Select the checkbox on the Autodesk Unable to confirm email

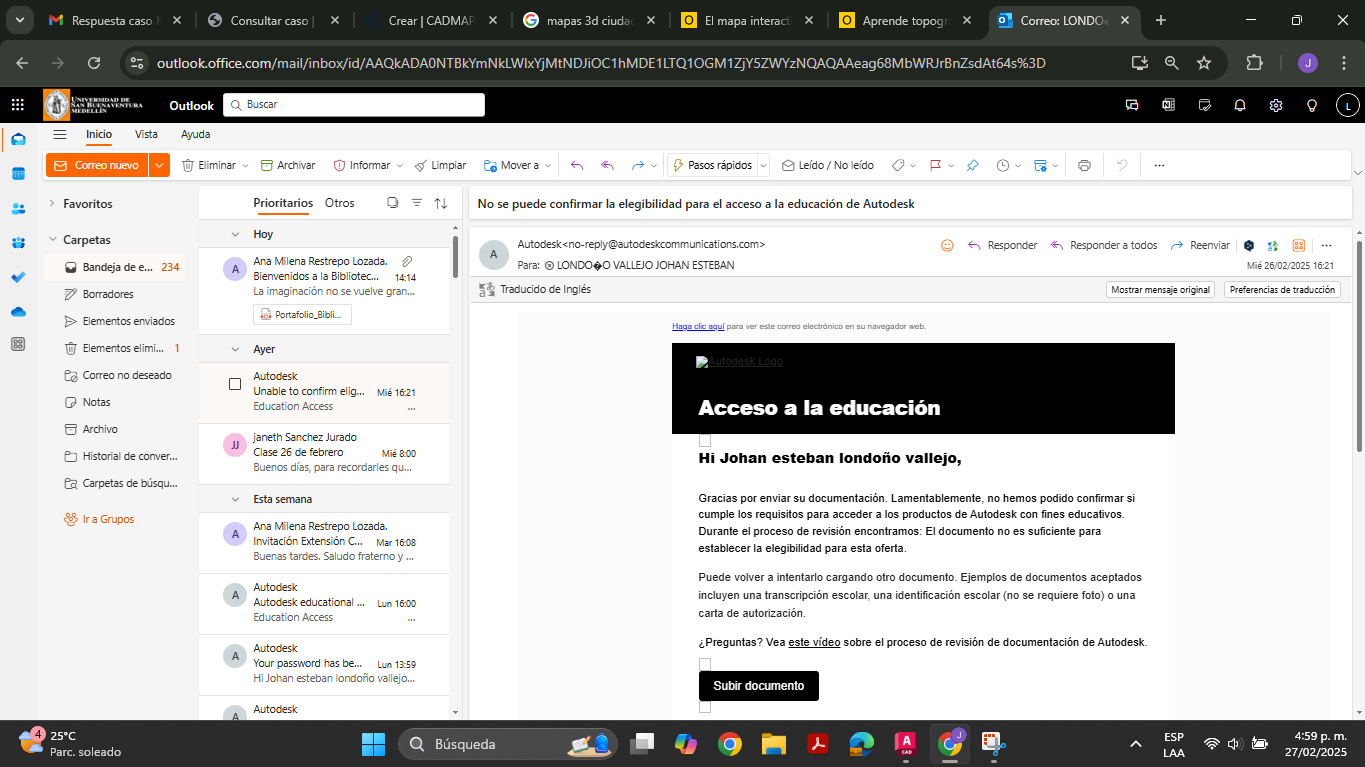click(235, 384)
